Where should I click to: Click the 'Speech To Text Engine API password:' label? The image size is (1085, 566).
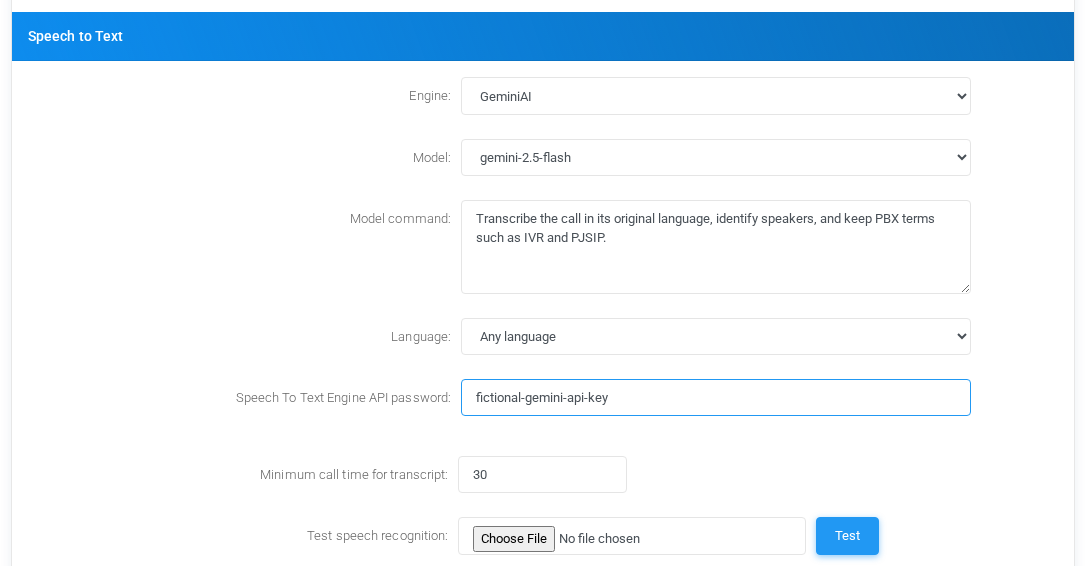[343, 397]
